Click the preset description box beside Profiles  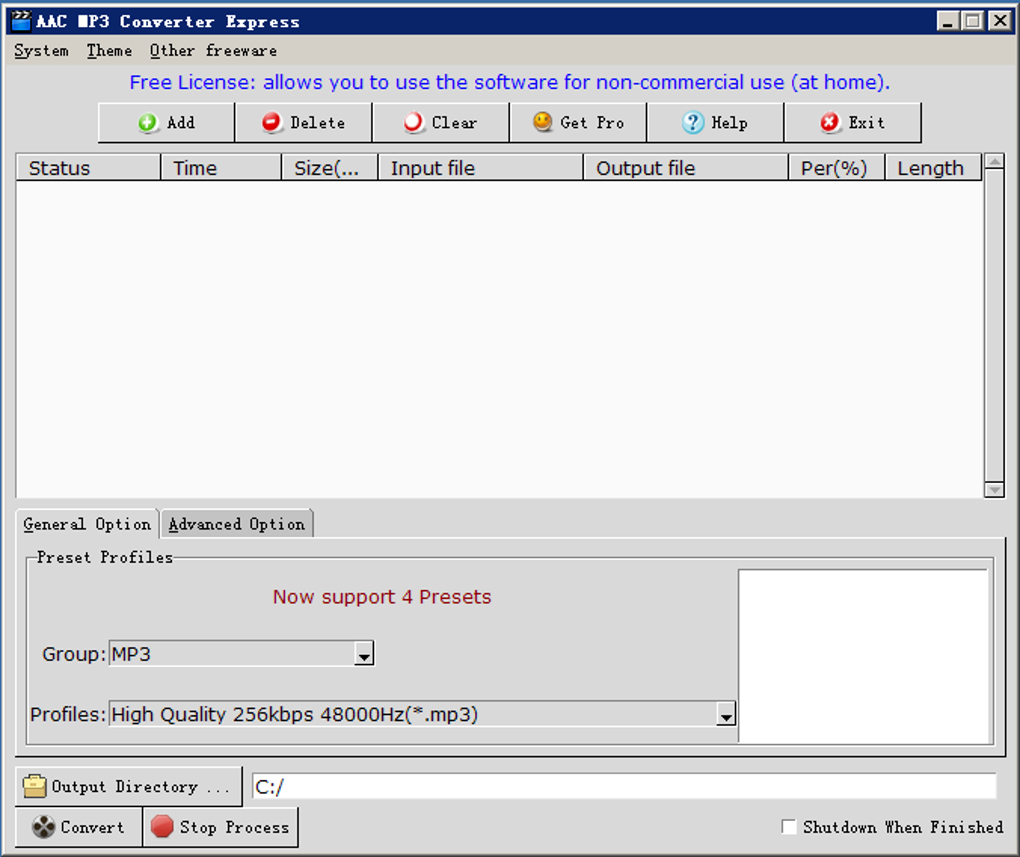pos(863,656)
